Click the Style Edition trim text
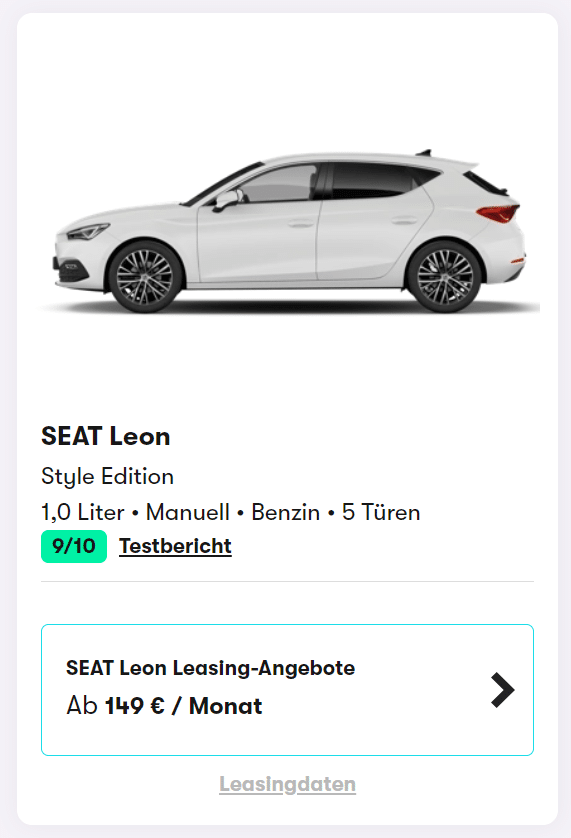This screenshot has height=838, width=571. pyautogui.click(x=107, y=476)
